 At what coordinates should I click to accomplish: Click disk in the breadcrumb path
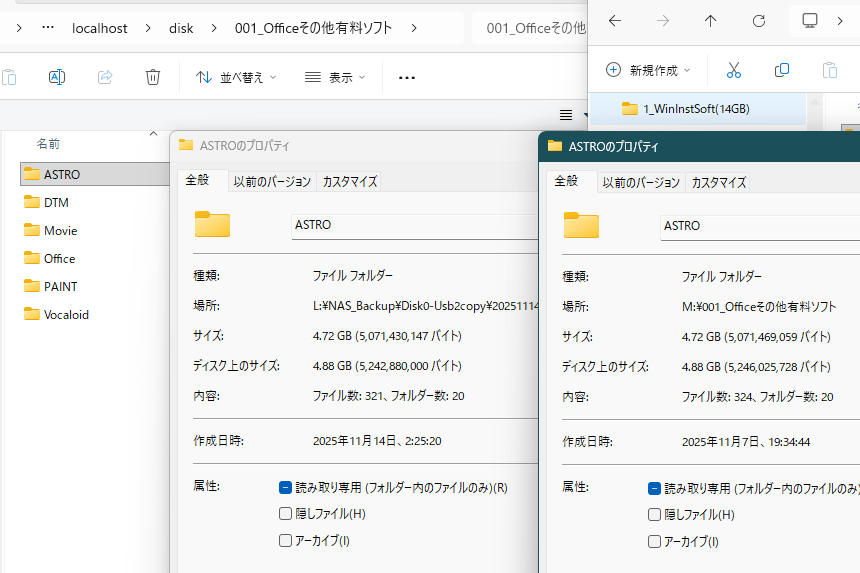pos(181,28)
